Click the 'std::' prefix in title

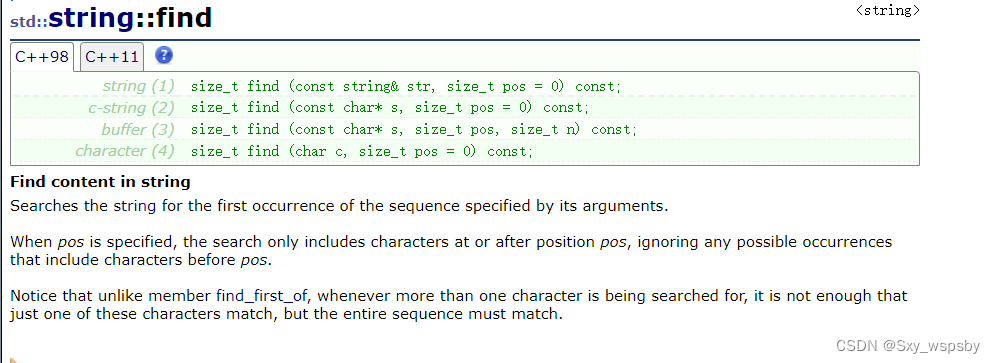(x=29, y=22)
